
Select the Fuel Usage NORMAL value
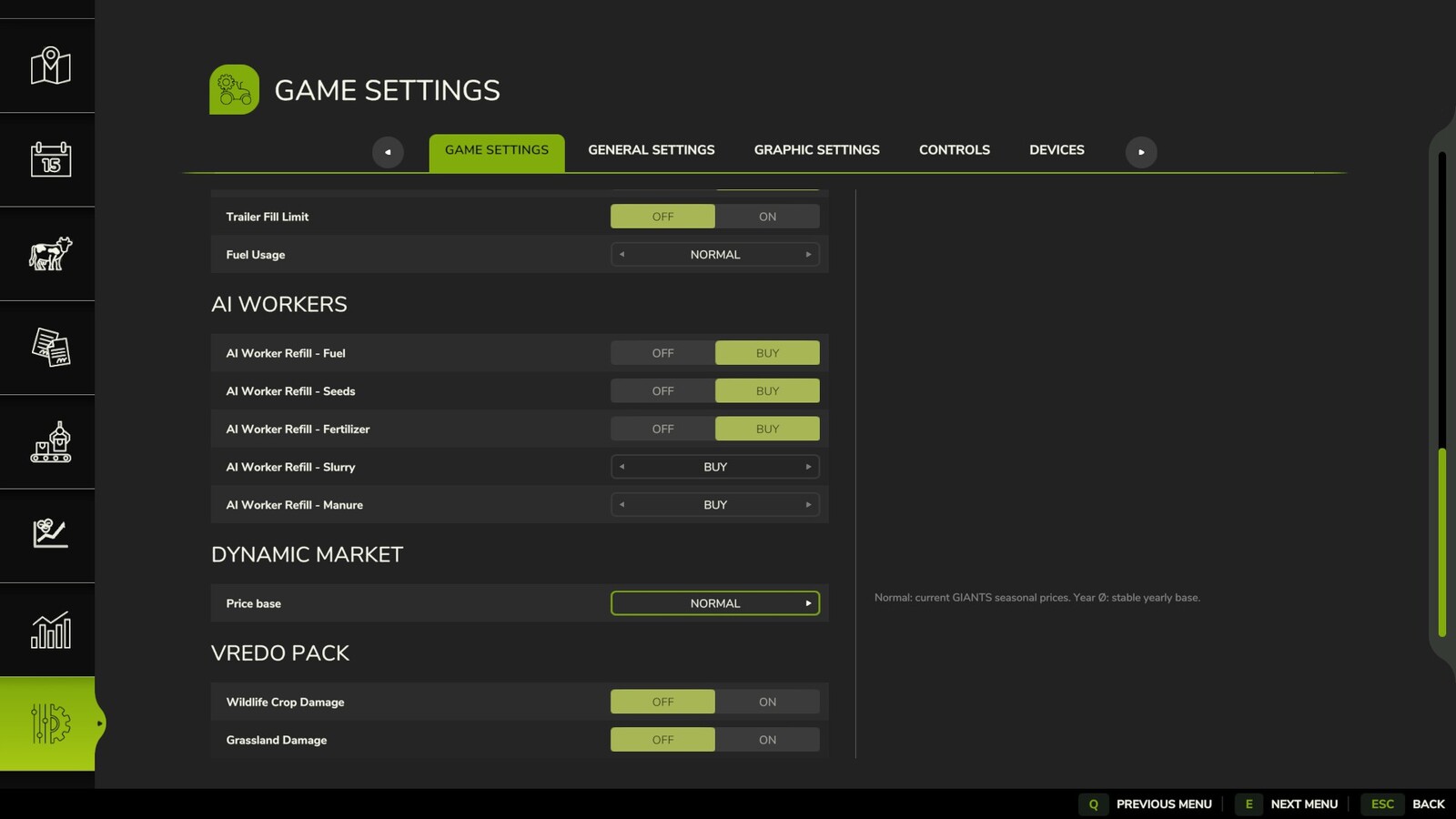[x=715, y=255]
